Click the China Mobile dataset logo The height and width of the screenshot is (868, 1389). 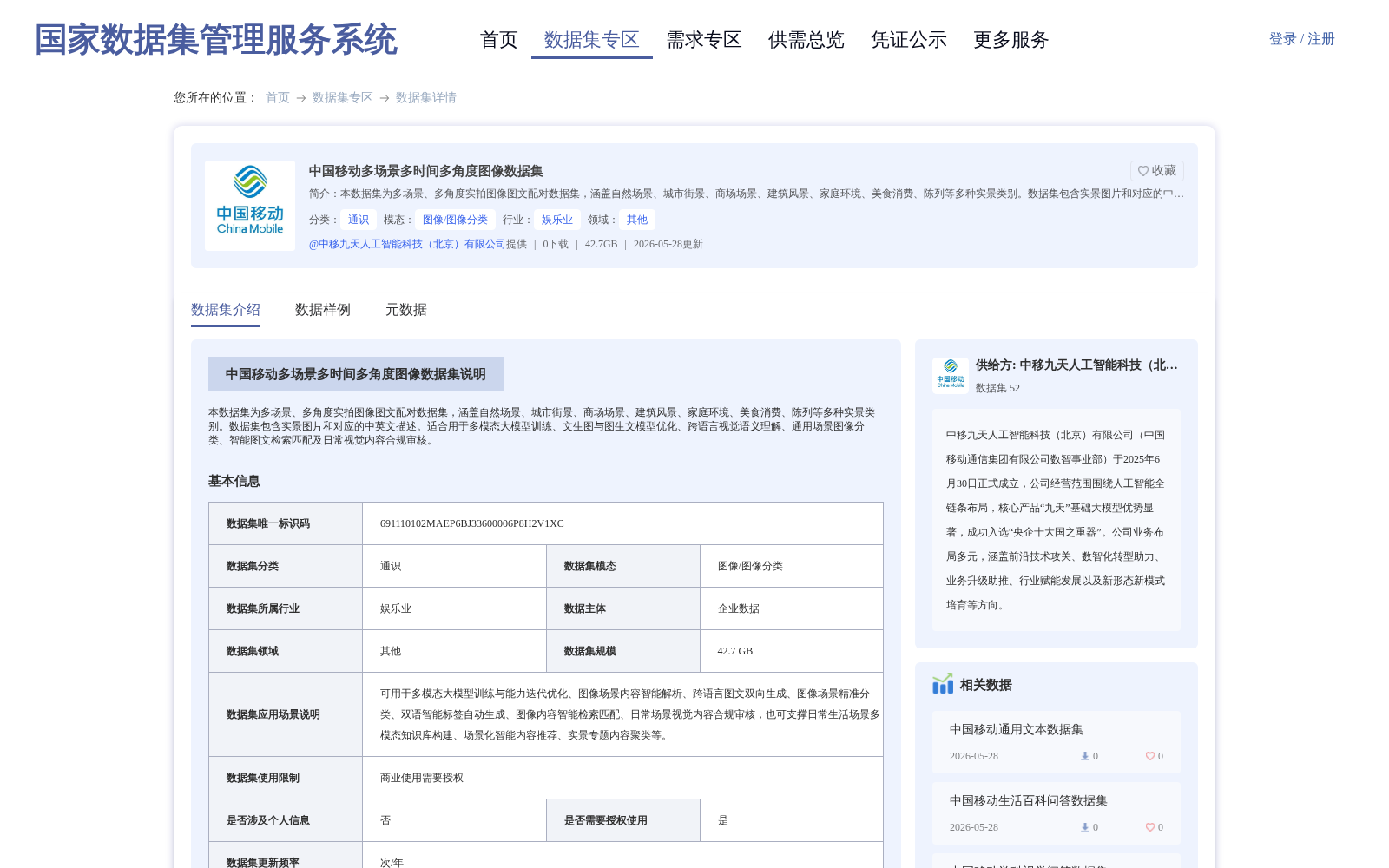(x=250, y=206)
